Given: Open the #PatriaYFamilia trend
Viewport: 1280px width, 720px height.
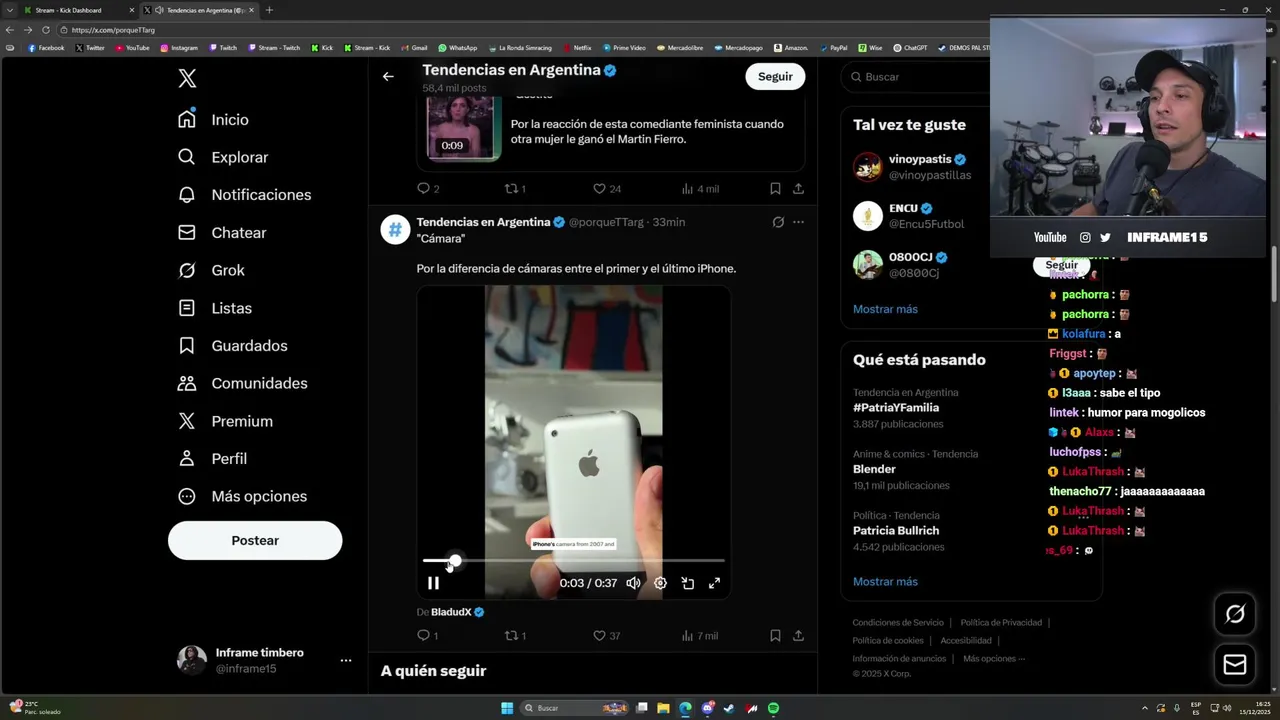Looking at the screenshot, I should coord(896,408).
